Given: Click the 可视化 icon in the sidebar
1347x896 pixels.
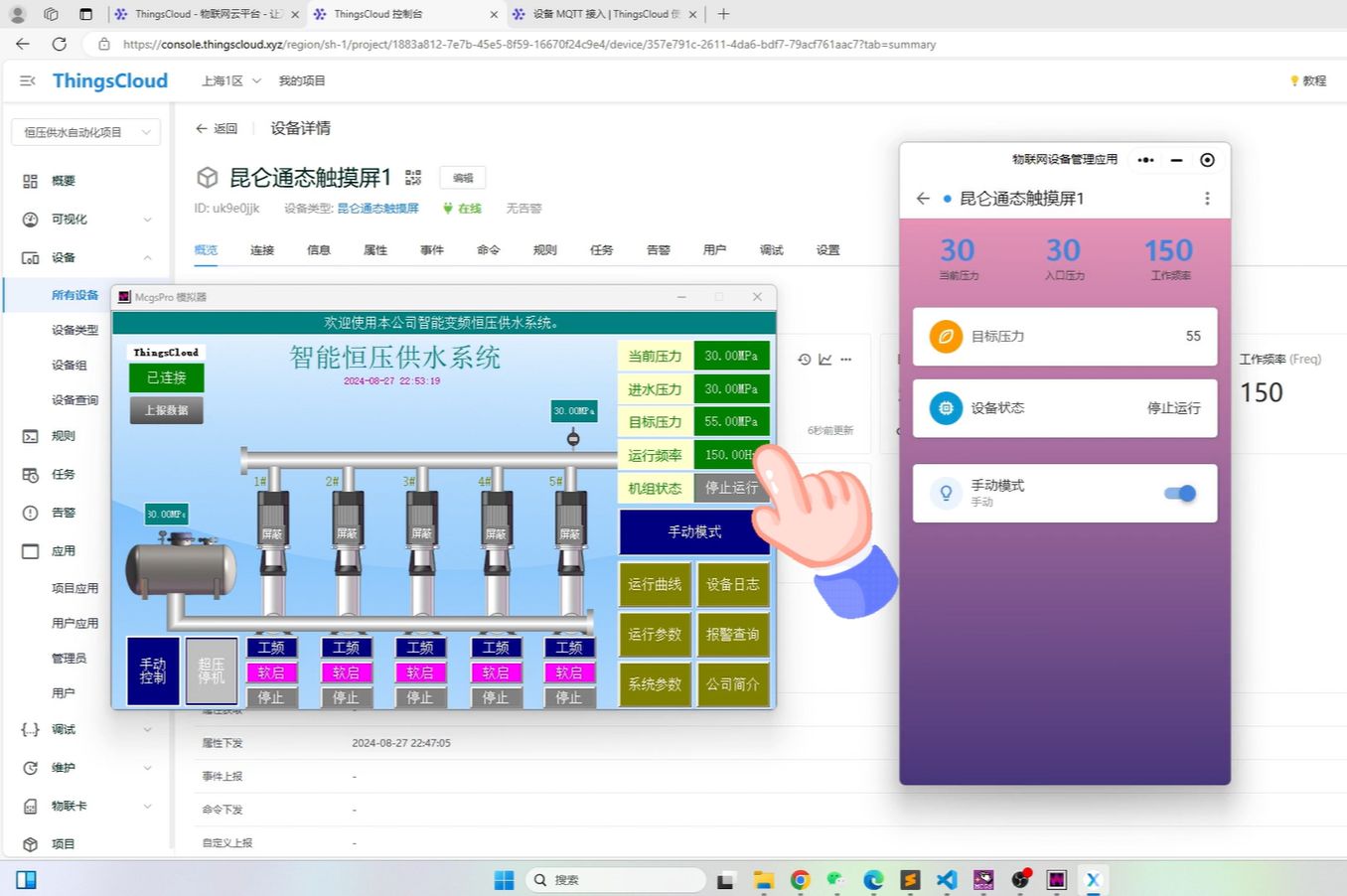Looking at the screenshot, I should click(30, 220).
